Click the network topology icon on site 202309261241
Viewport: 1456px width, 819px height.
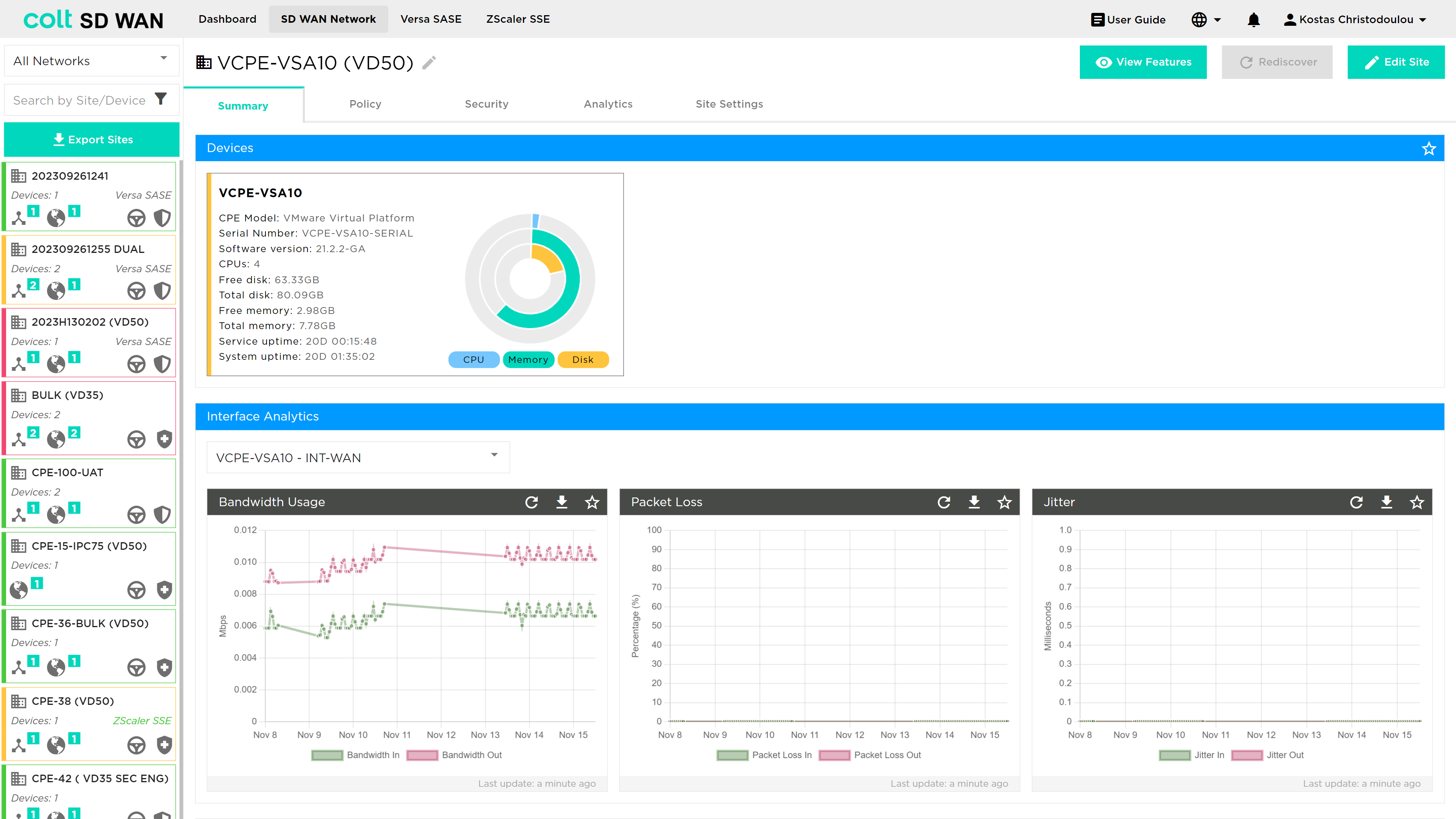point(19,218)
